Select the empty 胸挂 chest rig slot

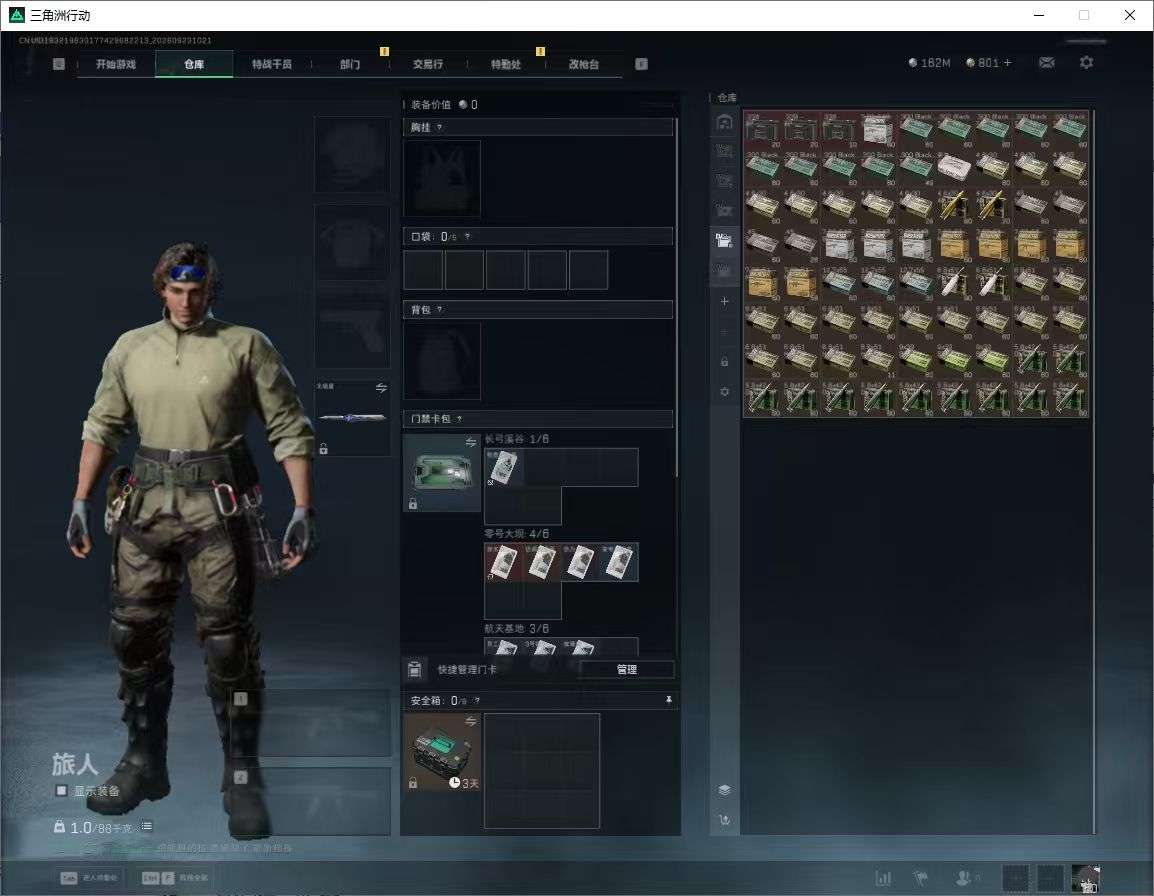click(442, 177)
